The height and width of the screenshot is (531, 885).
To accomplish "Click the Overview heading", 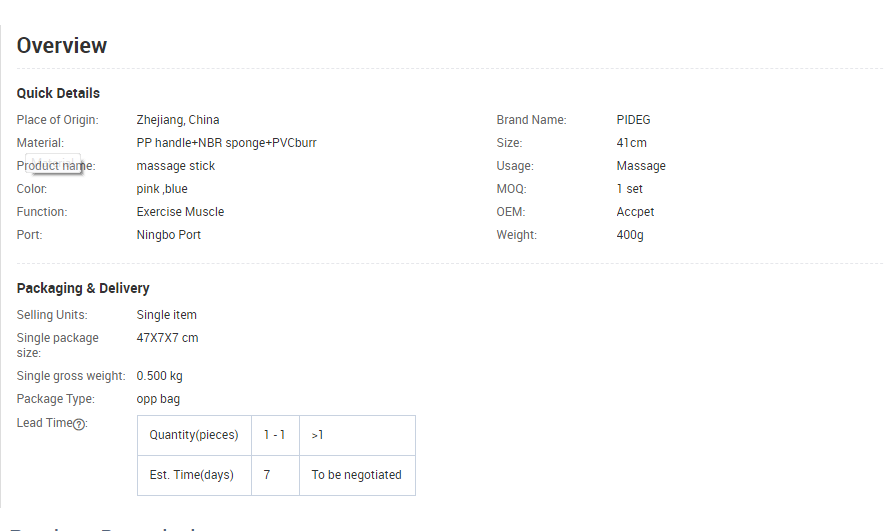I will (62, 45).
